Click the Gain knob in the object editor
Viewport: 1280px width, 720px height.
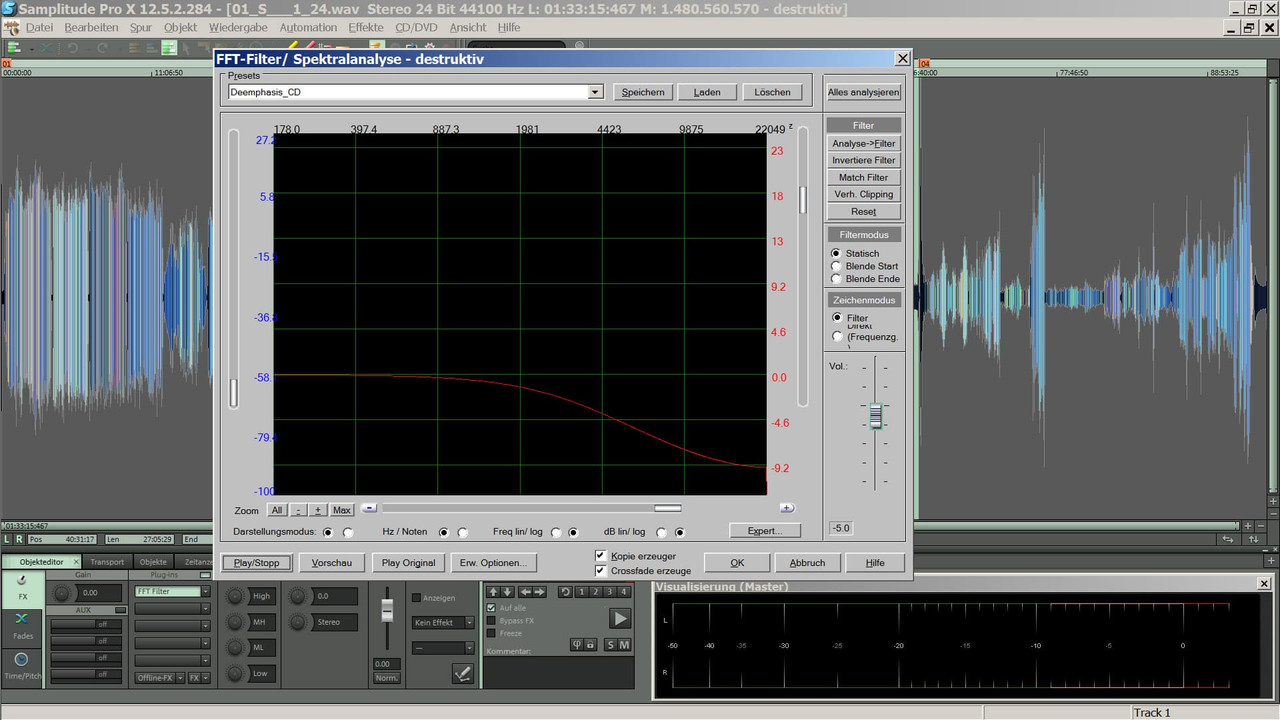(62, 594)
